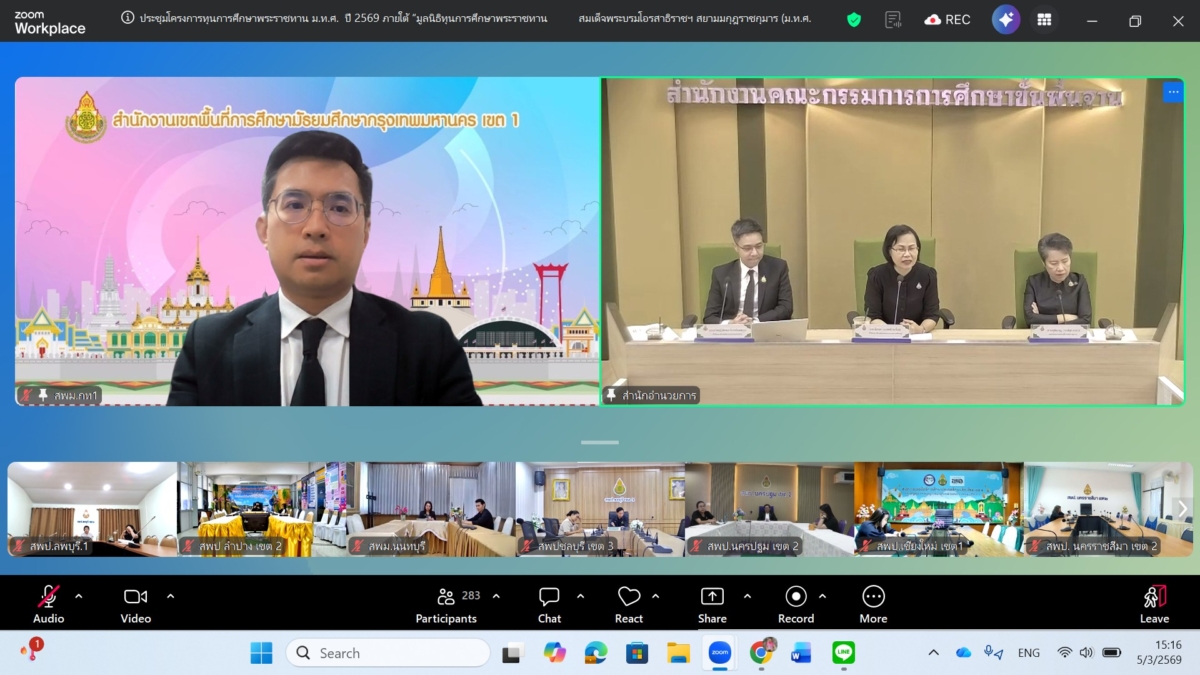Expand the Share options arrow
The height and width of the screenshot is (675, 1200).
tap(747, 596)
